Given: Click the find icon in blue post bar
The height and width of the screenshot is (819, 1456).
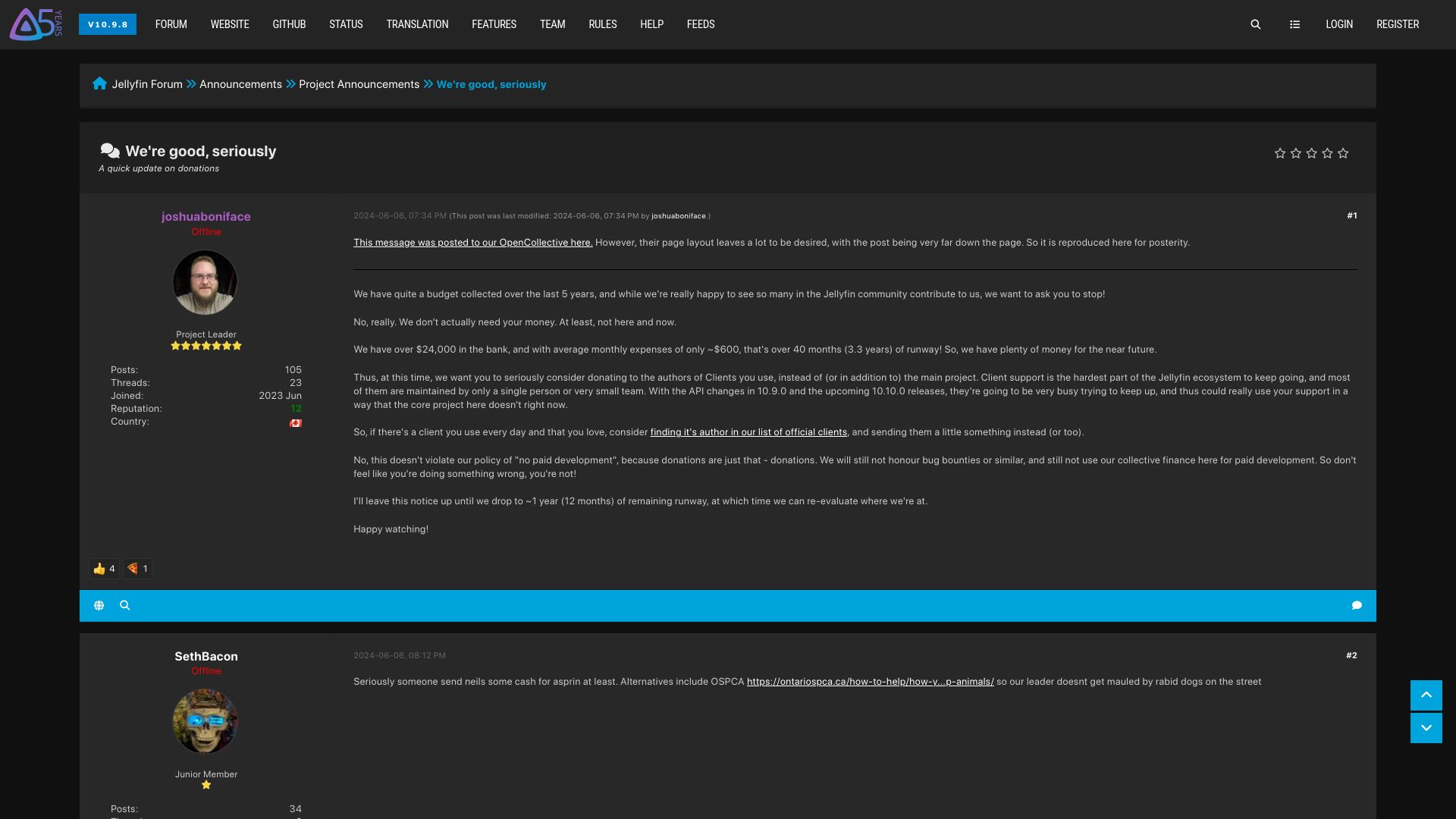Looking at the screenshot, I should 125,605.
